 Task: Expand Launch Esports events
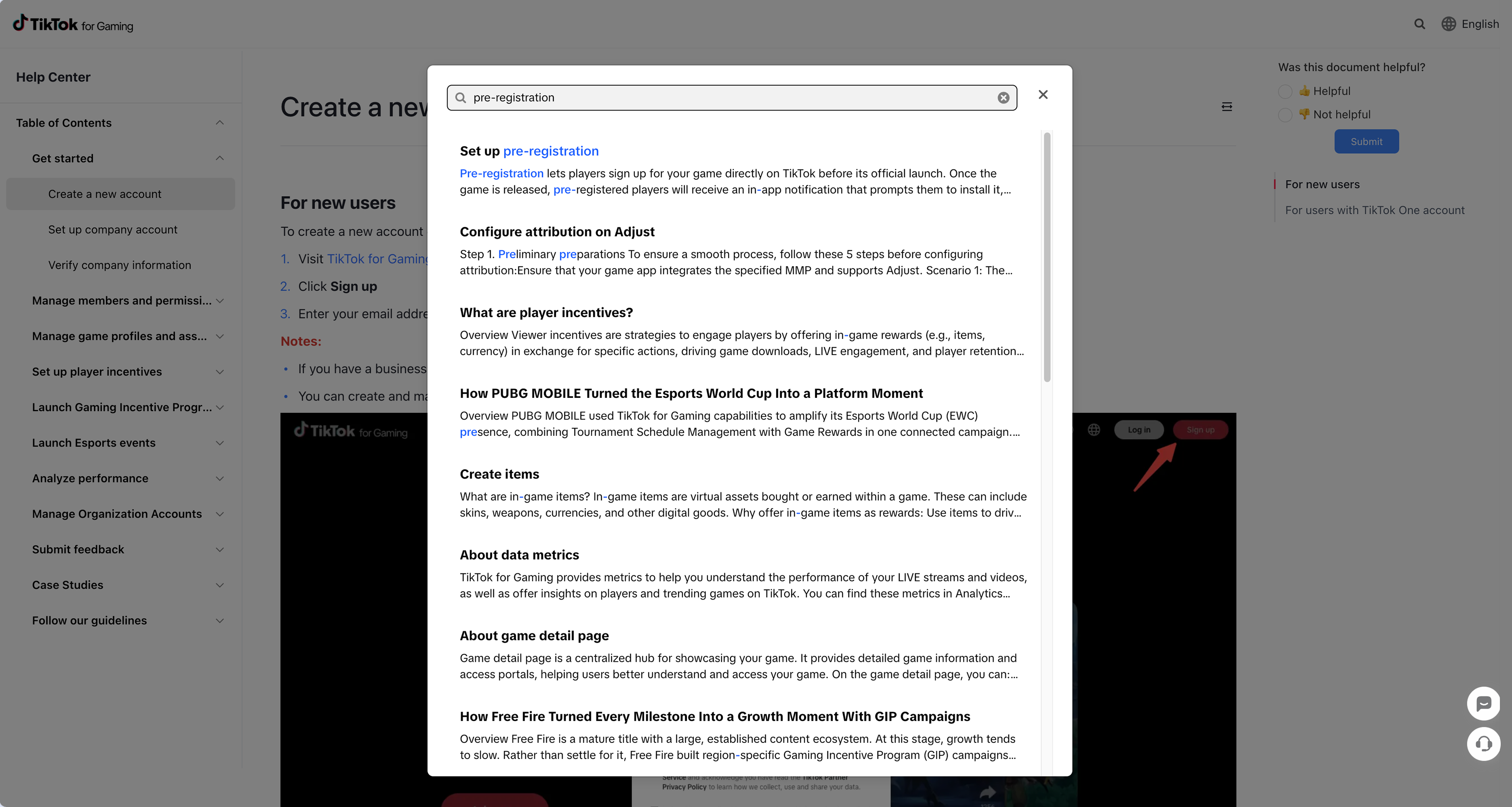pyautogui.click(x=220, y=443)
